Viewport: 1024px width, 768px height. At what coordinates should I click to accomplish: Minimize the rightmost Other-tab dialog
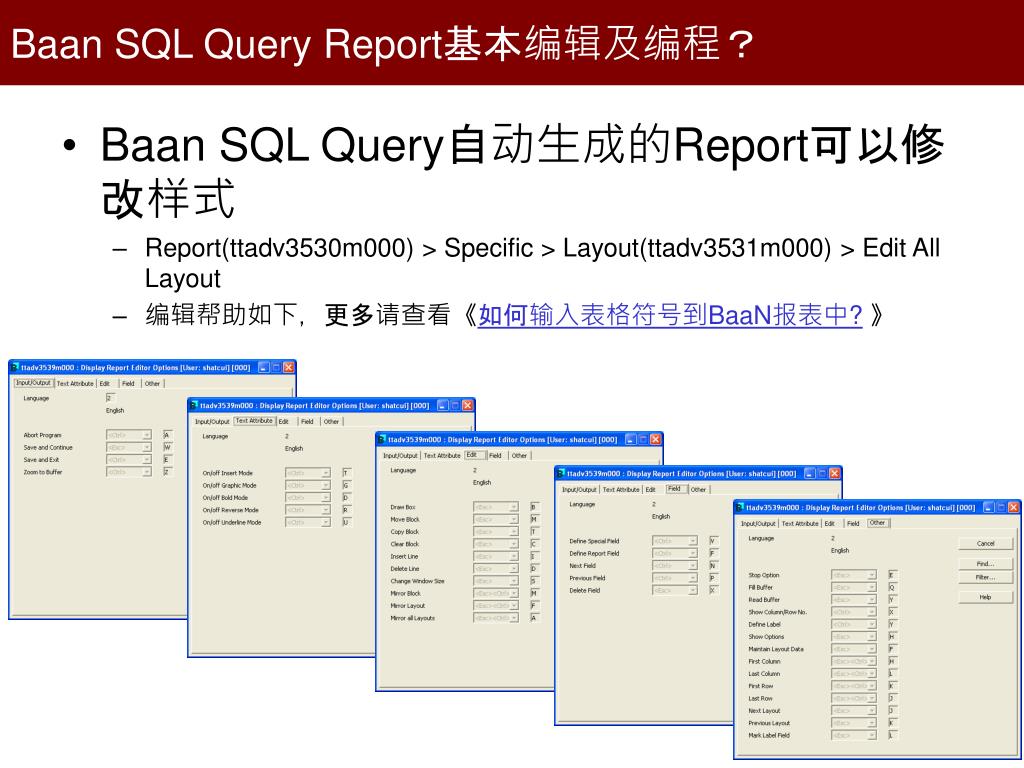989,507
